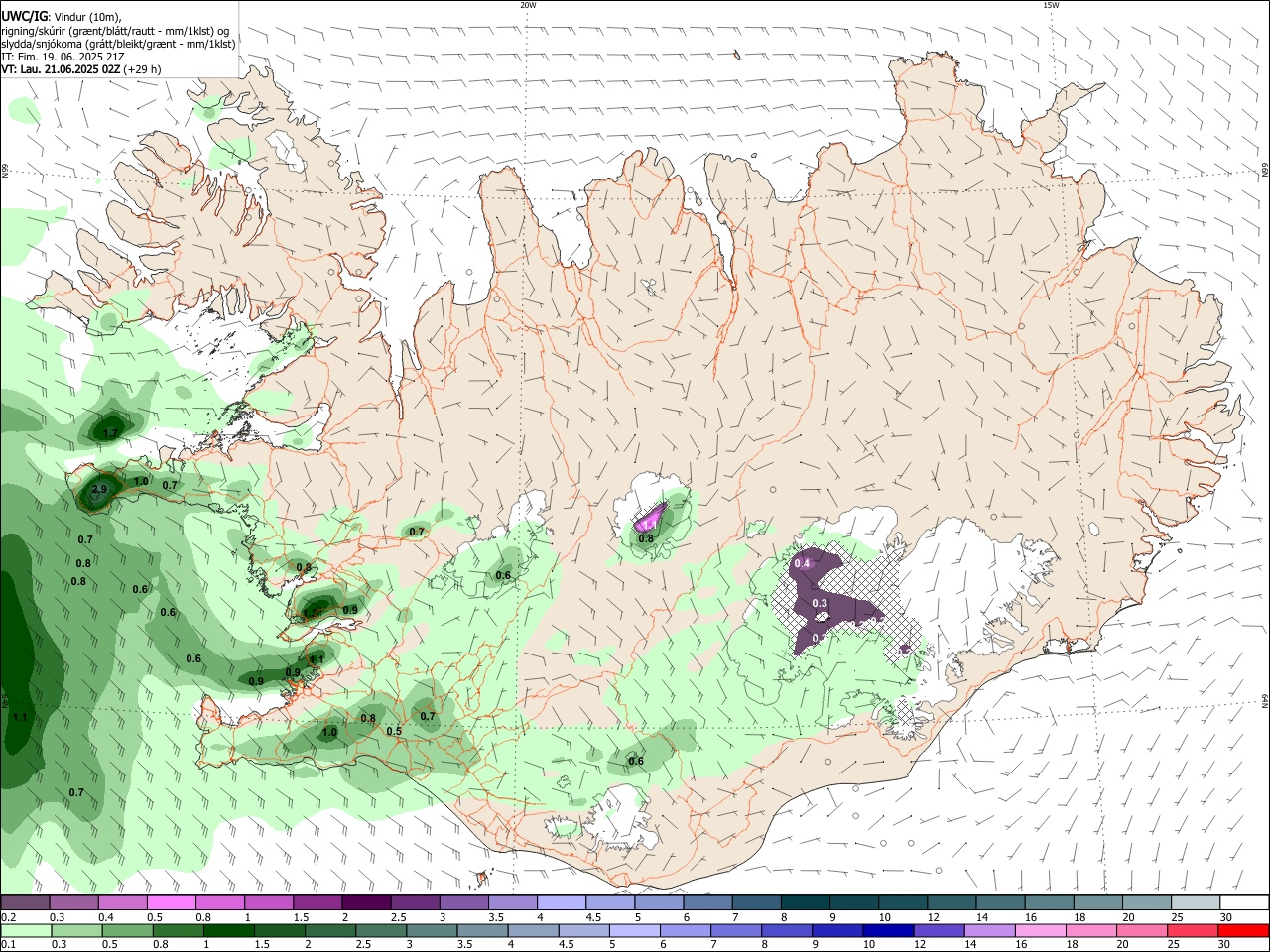Click the bright red 30 swatch in bottom legend
1270x952 pixels.
click(1243, 931)
